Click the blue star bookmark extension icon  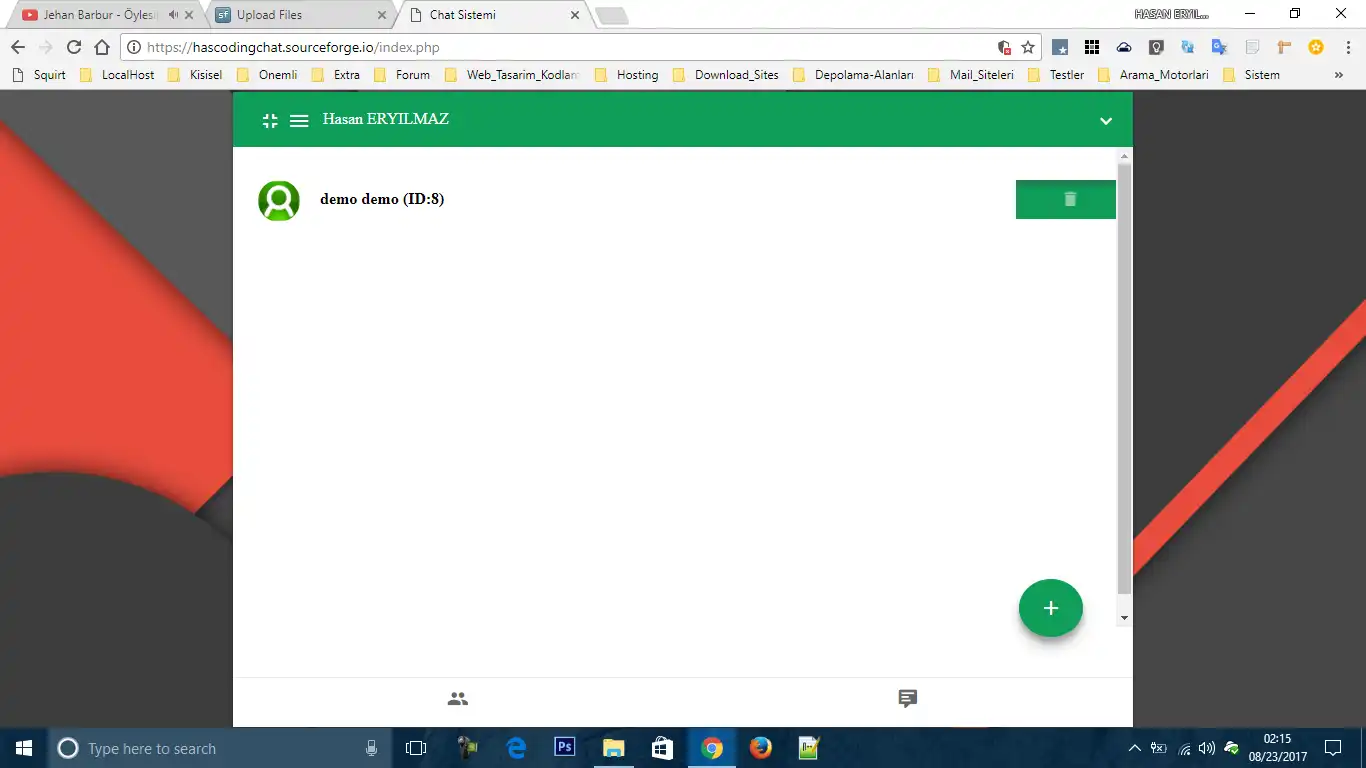[x=1060, y=47]
